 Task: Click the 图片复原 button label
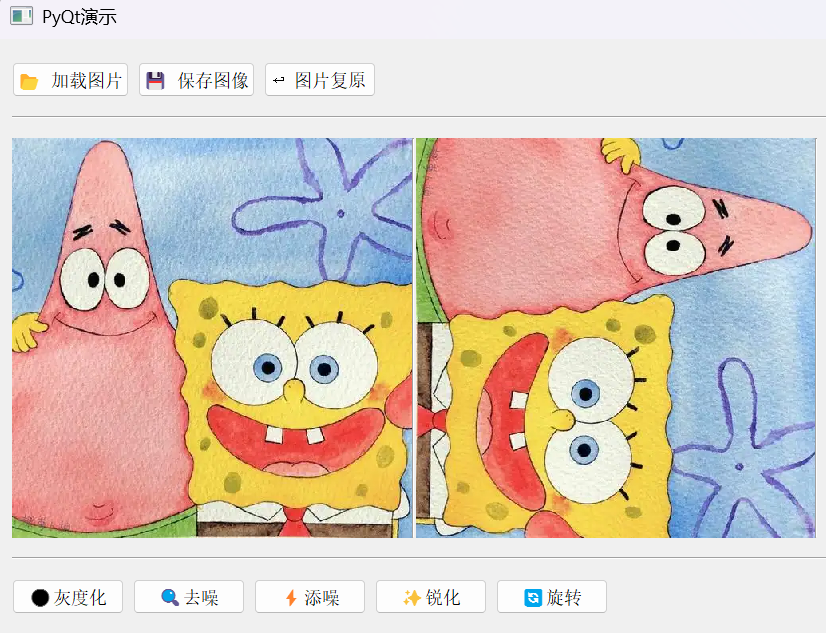pos(330,81)
